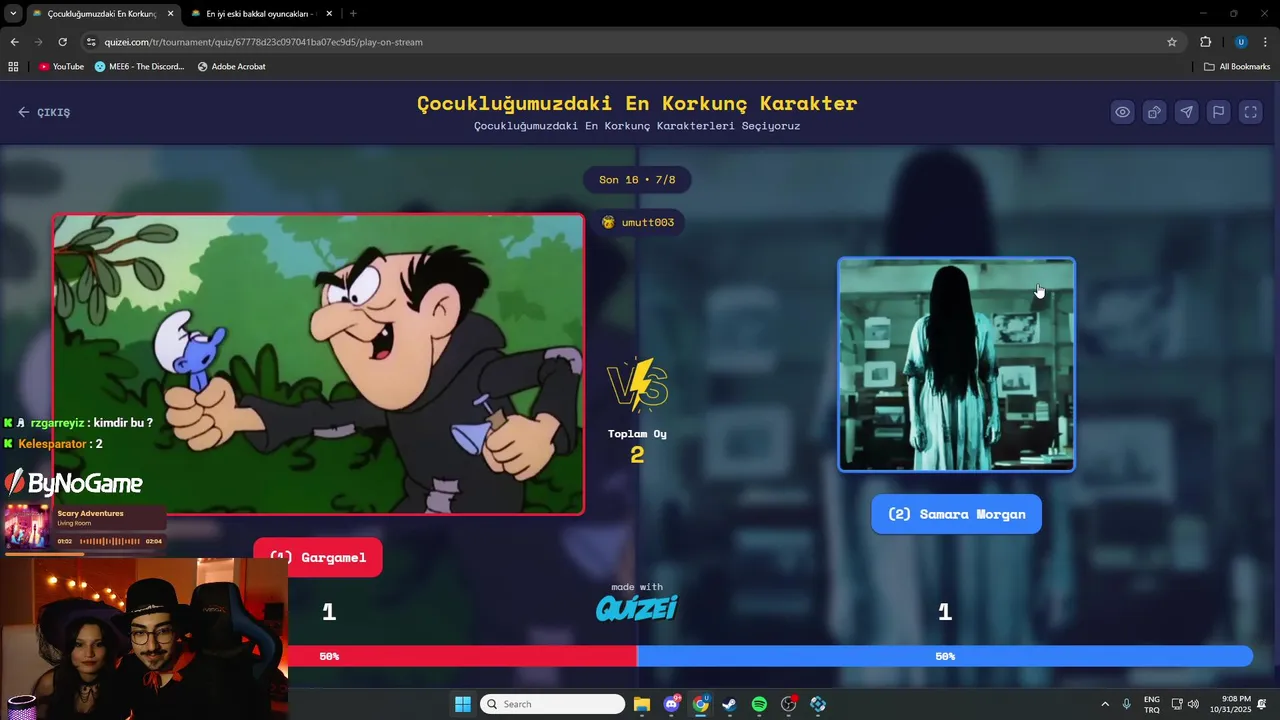The width and height of the screenshot is (1280, 720).
Task: Click the address bar URL field
Action: 630,42
